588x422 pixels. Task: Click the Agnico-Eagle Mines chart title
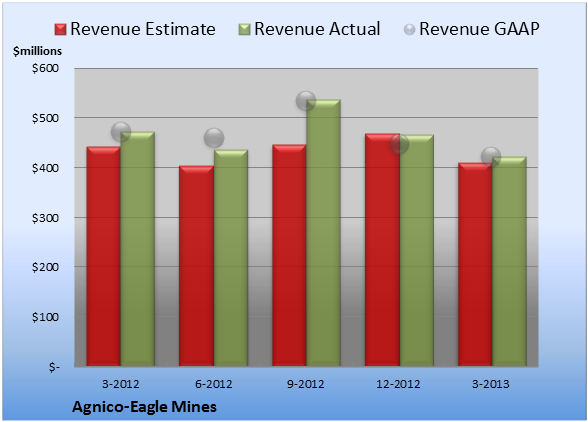144,407
